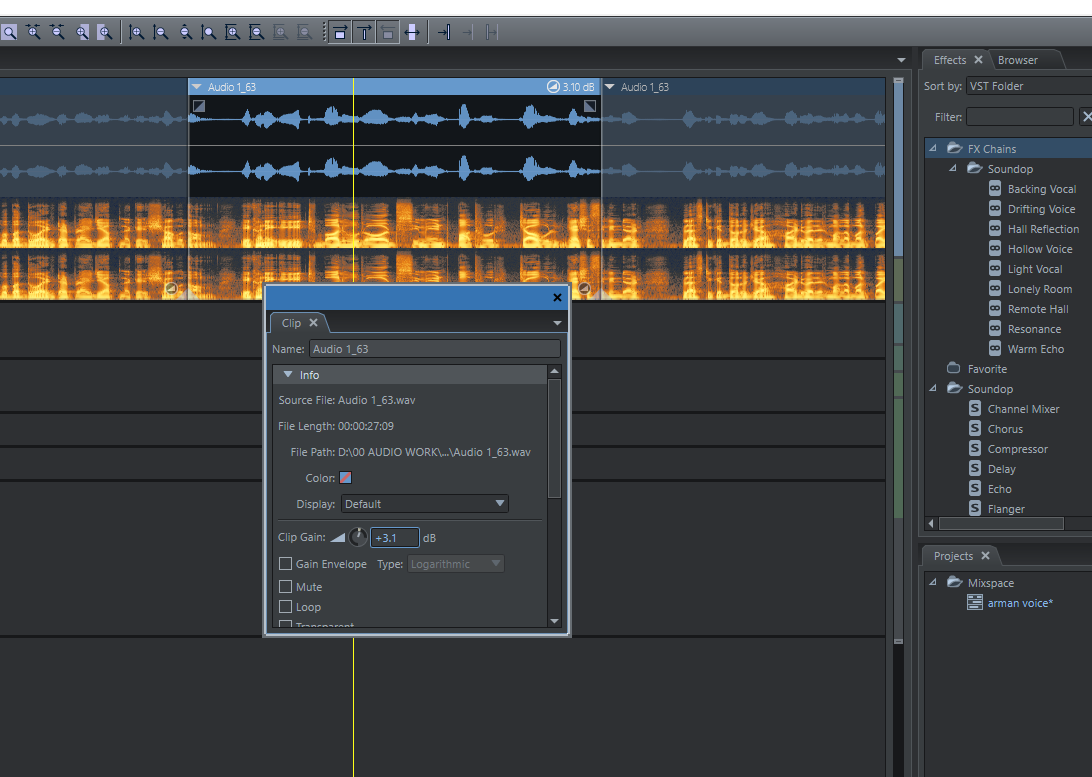1092x777 pixels.
Task: Switch to the Browser tab
Action: [x=1017, y=60]
